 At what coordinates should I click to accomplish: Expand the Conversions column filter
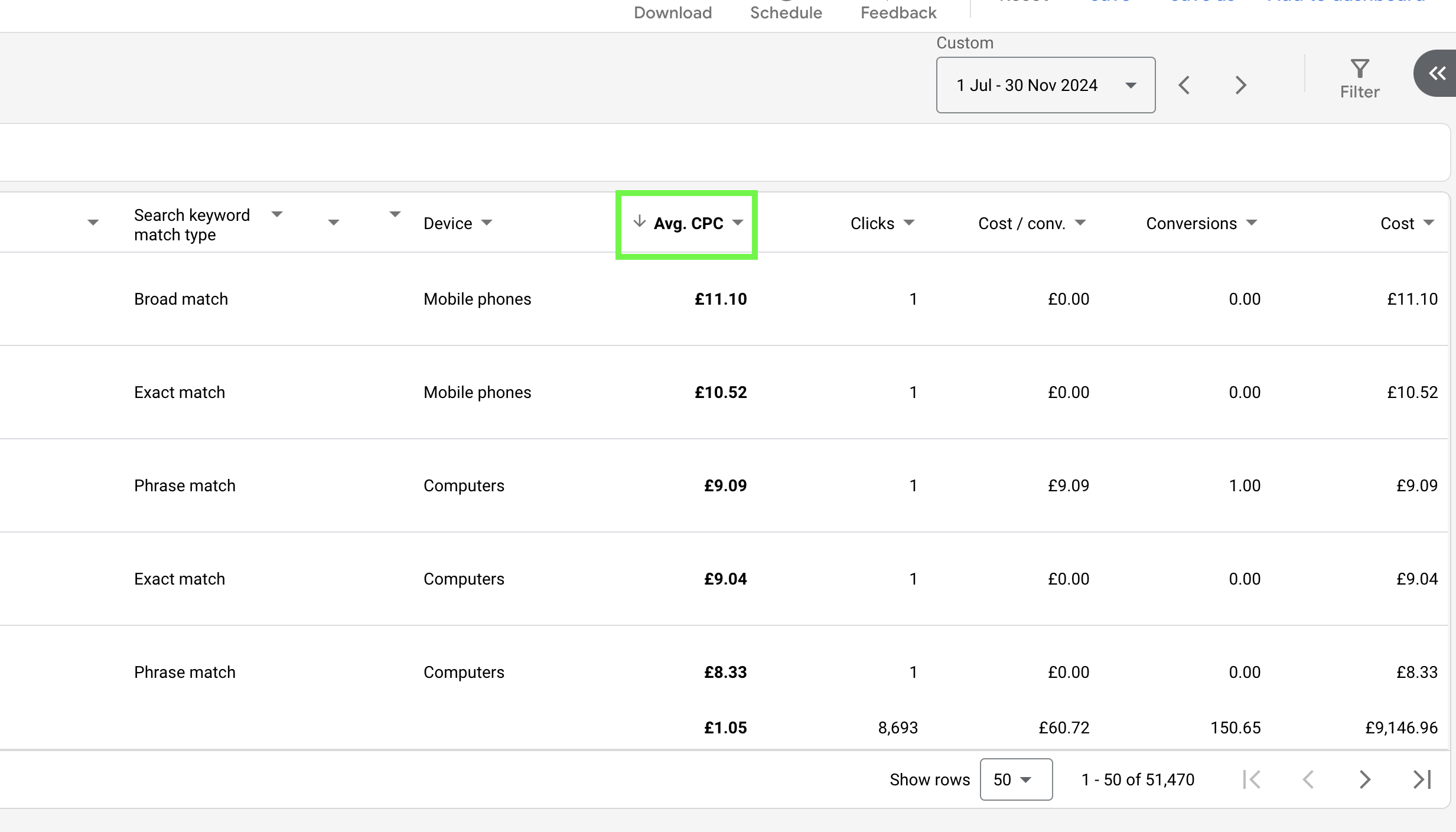tap(1253, 222)
